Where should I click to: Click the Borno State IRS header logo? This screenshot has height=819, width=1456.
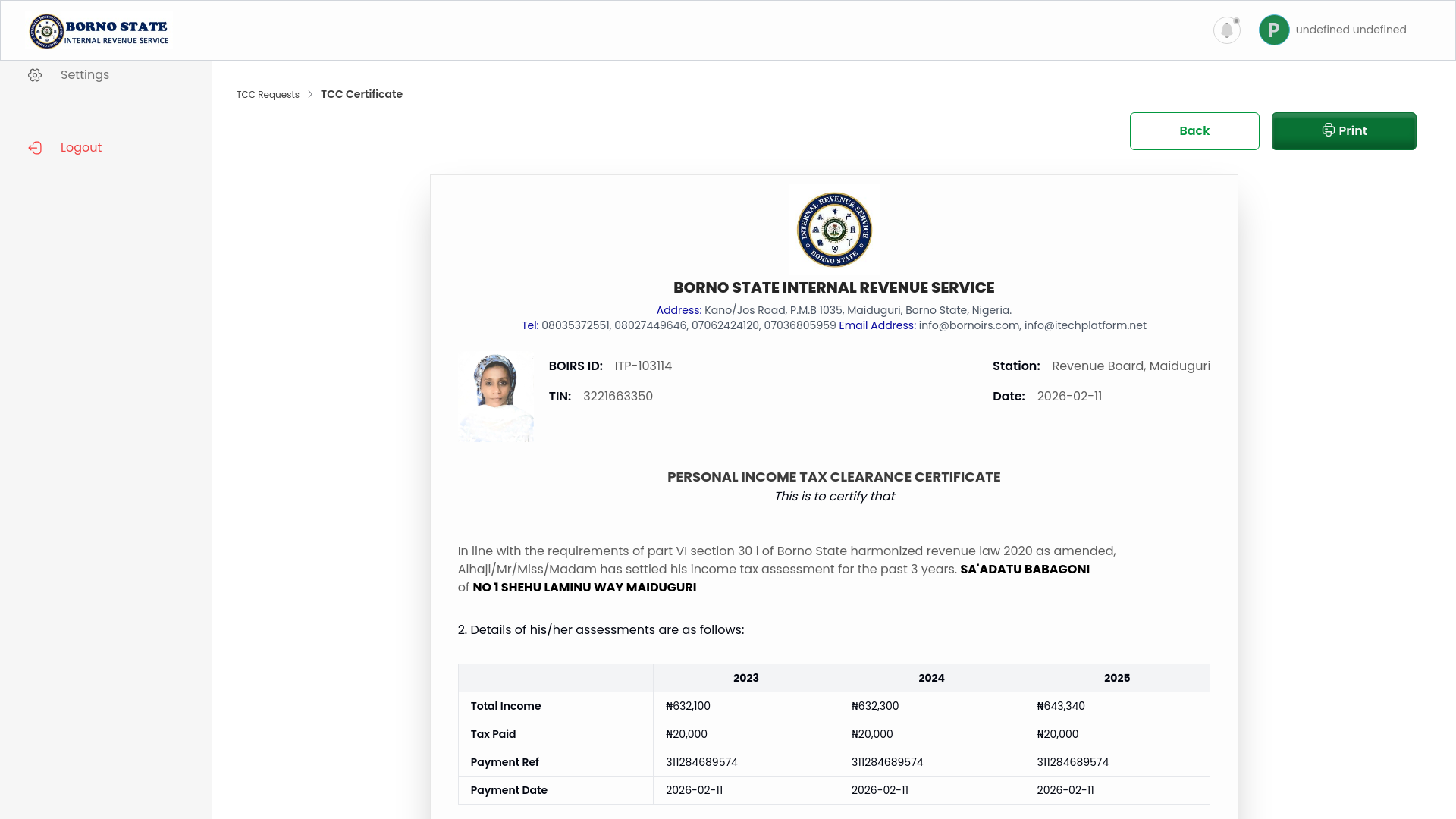(x=99, y=31)
